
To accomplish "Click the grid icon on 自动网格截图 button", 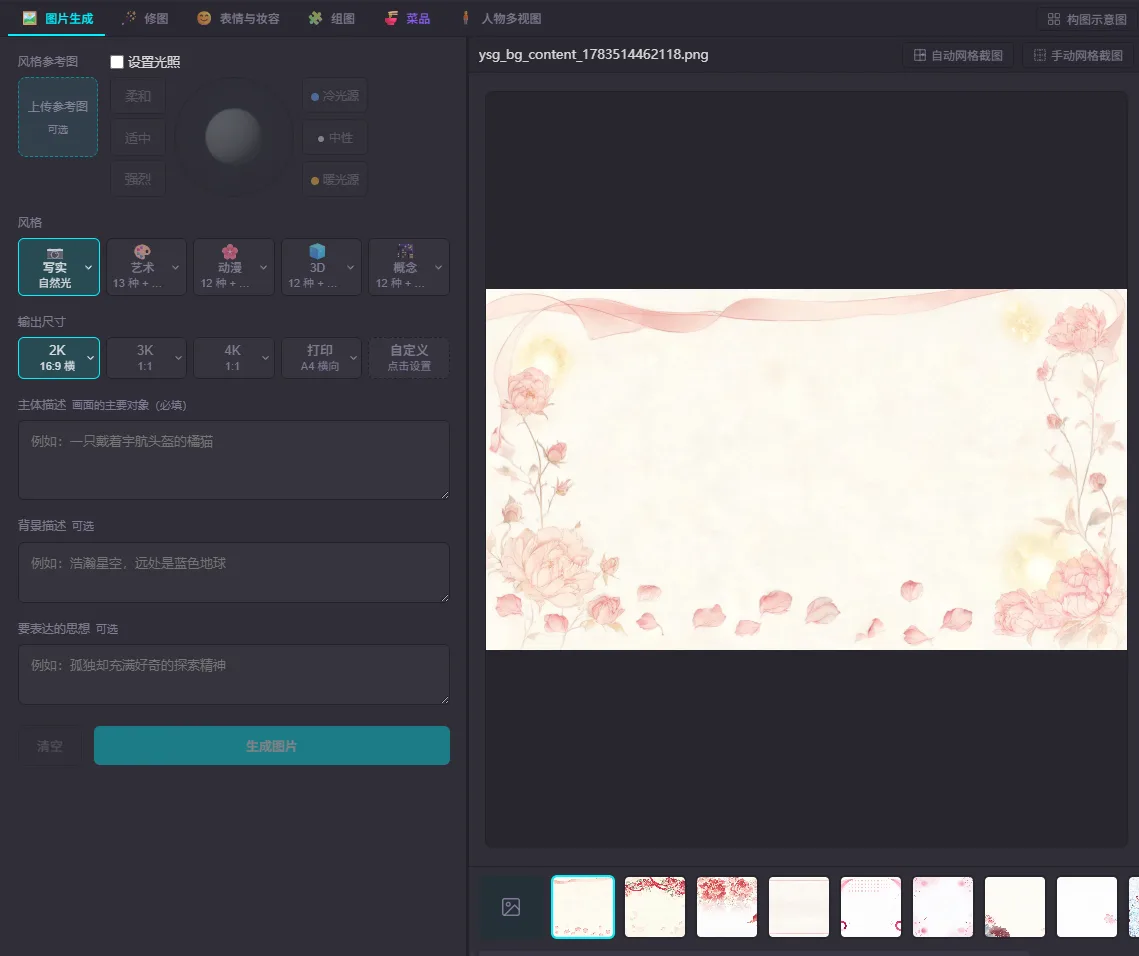I will (x=920, y=55).
